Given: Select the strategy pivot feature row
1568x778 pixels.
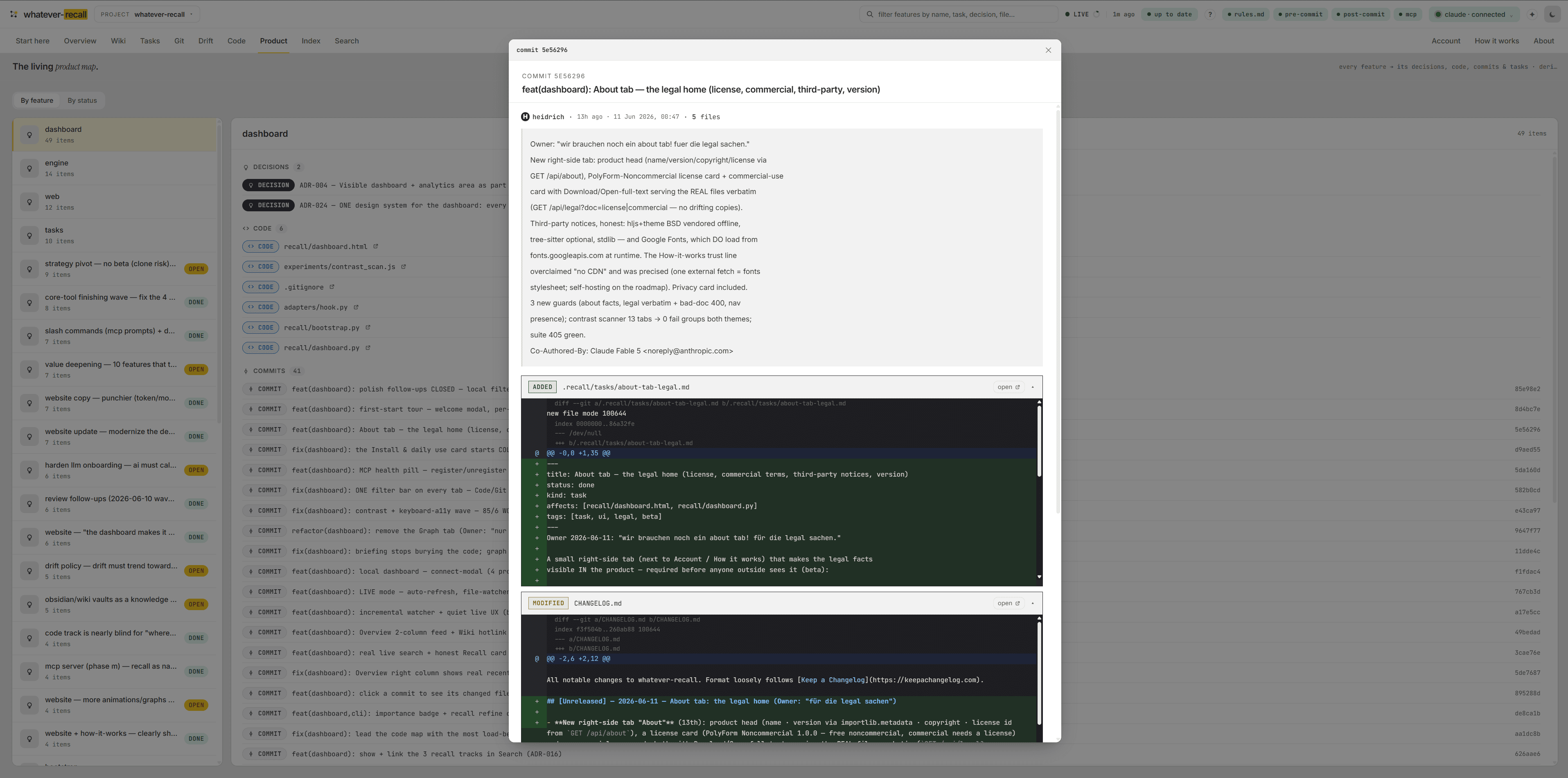Looking at the screenshot, I should 115,269.
